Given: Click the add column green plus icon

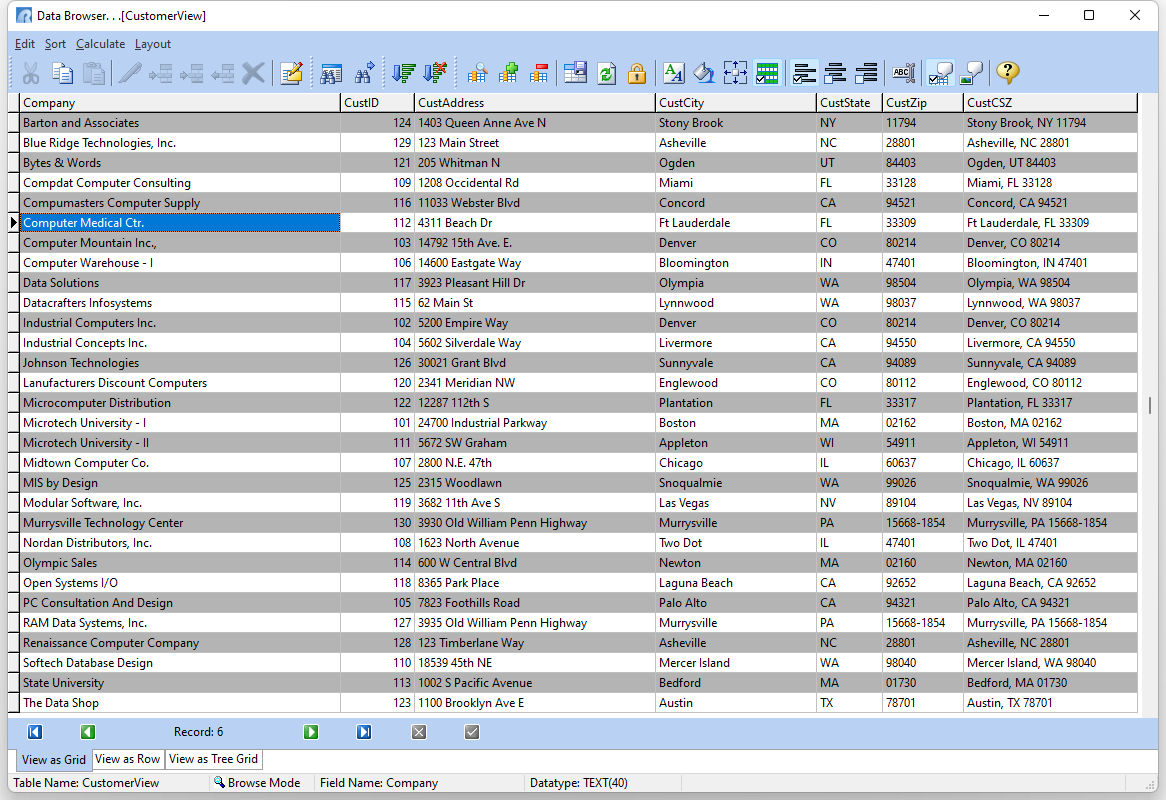Looking at the screenshot, I should (509, 73).
